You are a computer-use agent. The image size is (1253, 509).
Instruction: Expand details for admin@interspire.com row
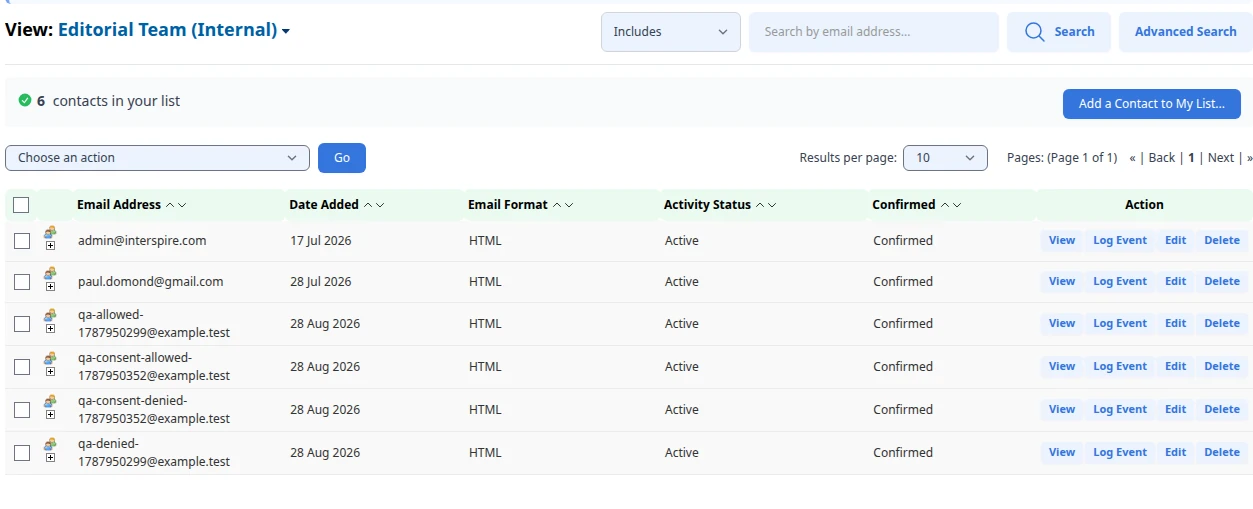pos(50,245)
